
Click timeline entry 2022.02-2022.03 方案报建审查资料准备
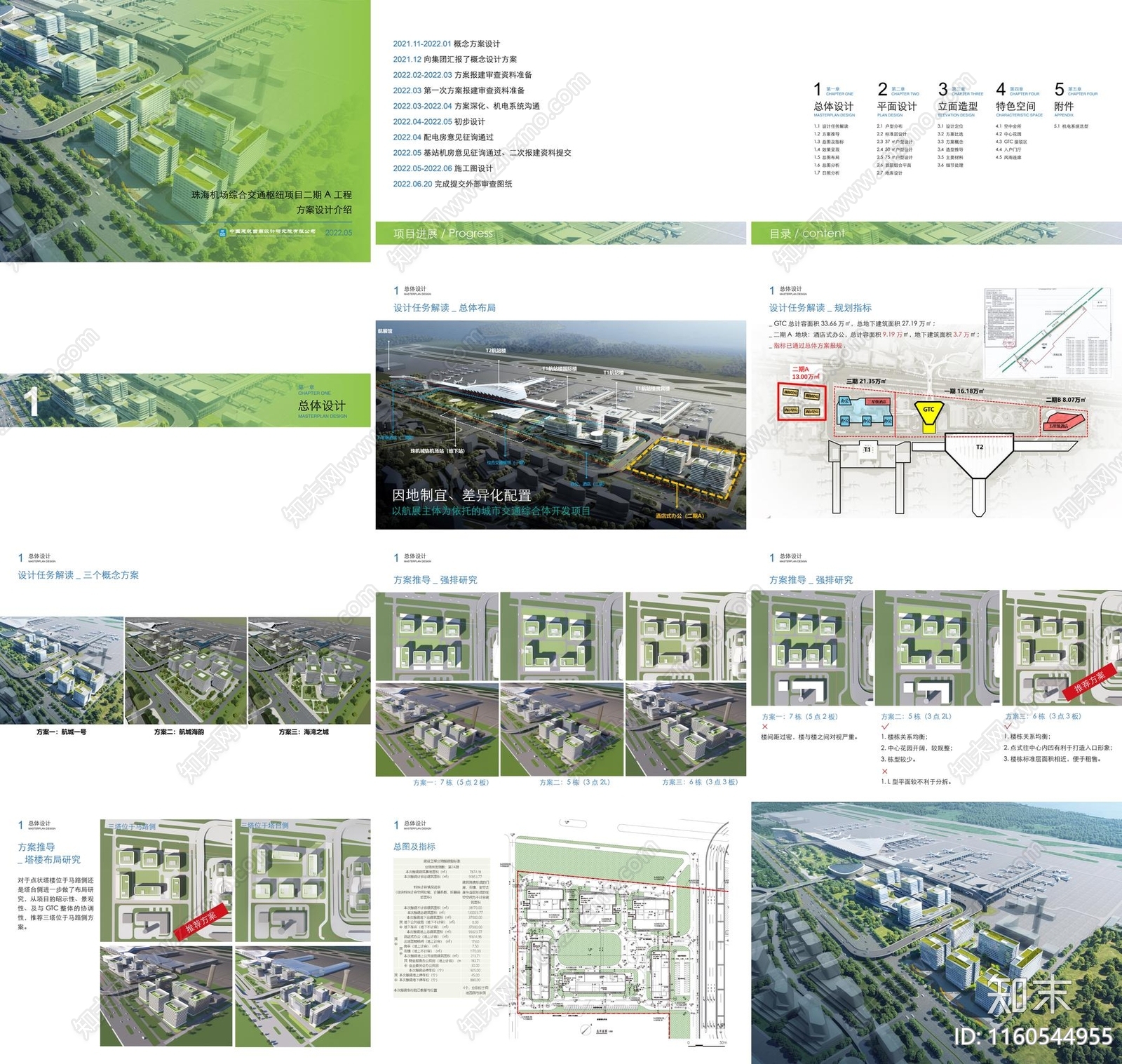[463, 75]
